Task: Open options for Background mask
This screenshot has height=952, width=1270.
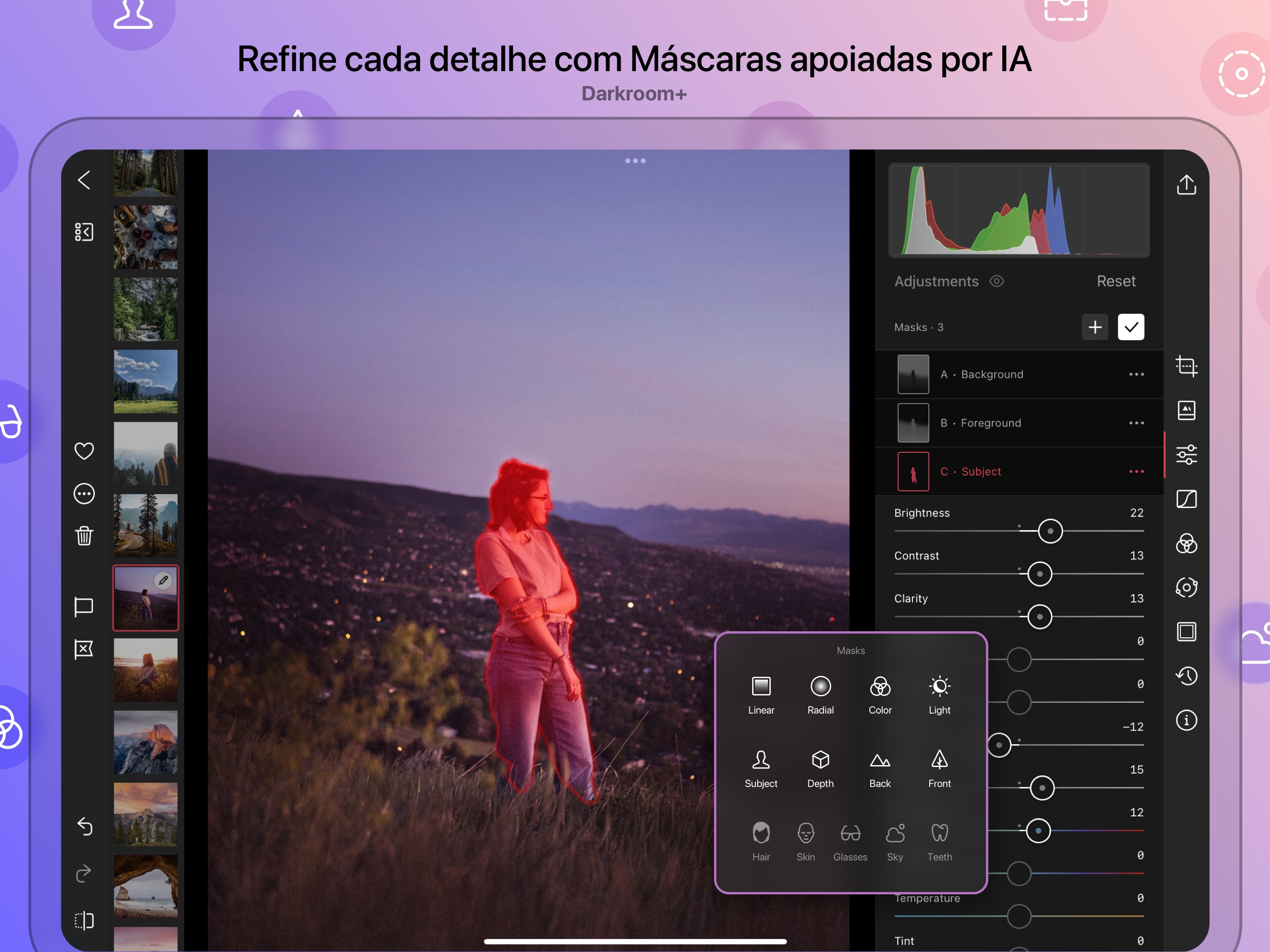Action: pos(1136,374)
